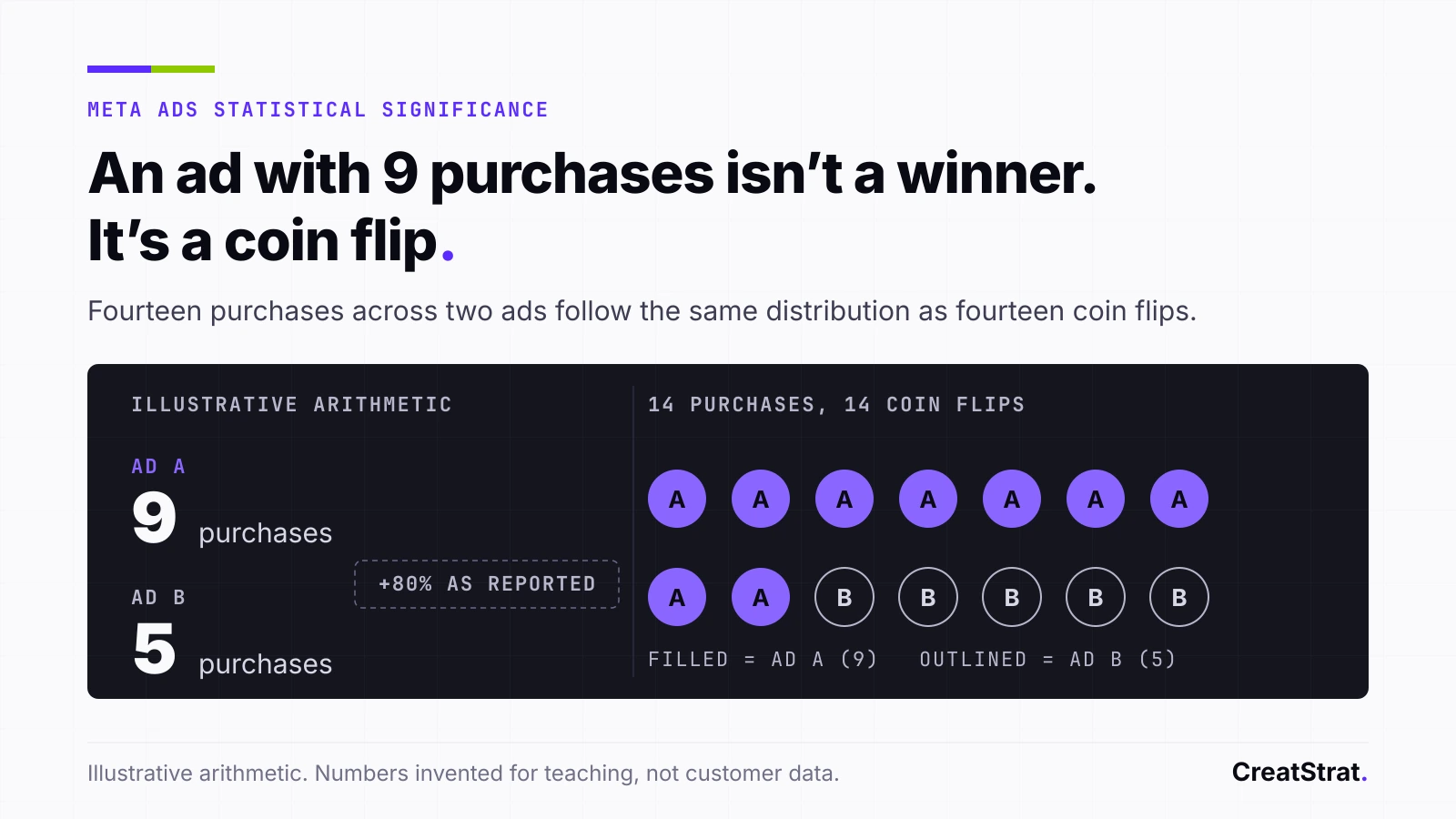Click the 14 PURCHASES, 14 COIN FLIPS heading

pos(836,405)
